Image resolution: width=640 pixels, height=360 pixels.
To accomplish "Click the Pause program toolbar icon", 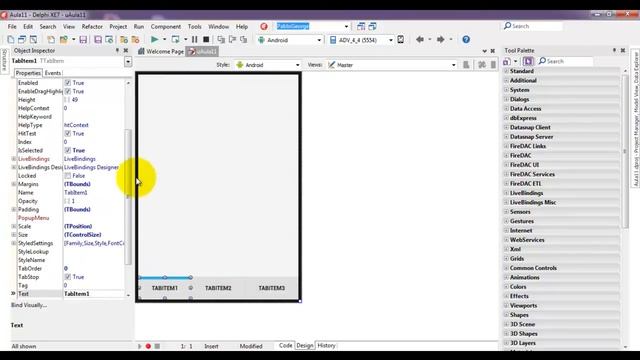I will pos(195,40).
